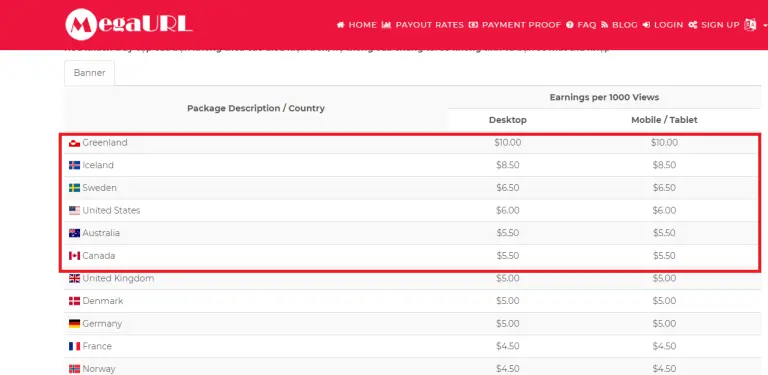Click Sweden Desktop rate $6.50
The image size is (768, 375).
507,188
